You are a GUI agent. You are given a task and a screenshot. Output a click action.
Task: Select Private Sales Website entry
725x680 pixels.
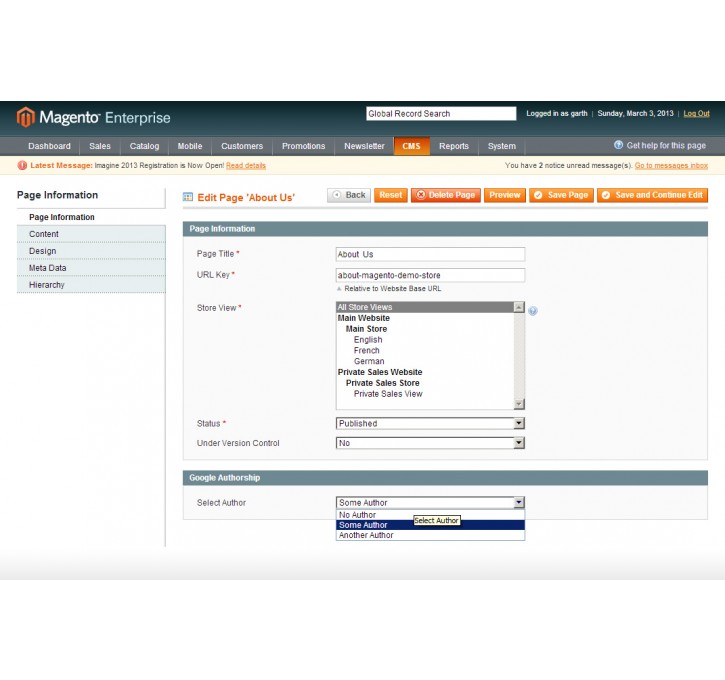[x=425, y=372]
